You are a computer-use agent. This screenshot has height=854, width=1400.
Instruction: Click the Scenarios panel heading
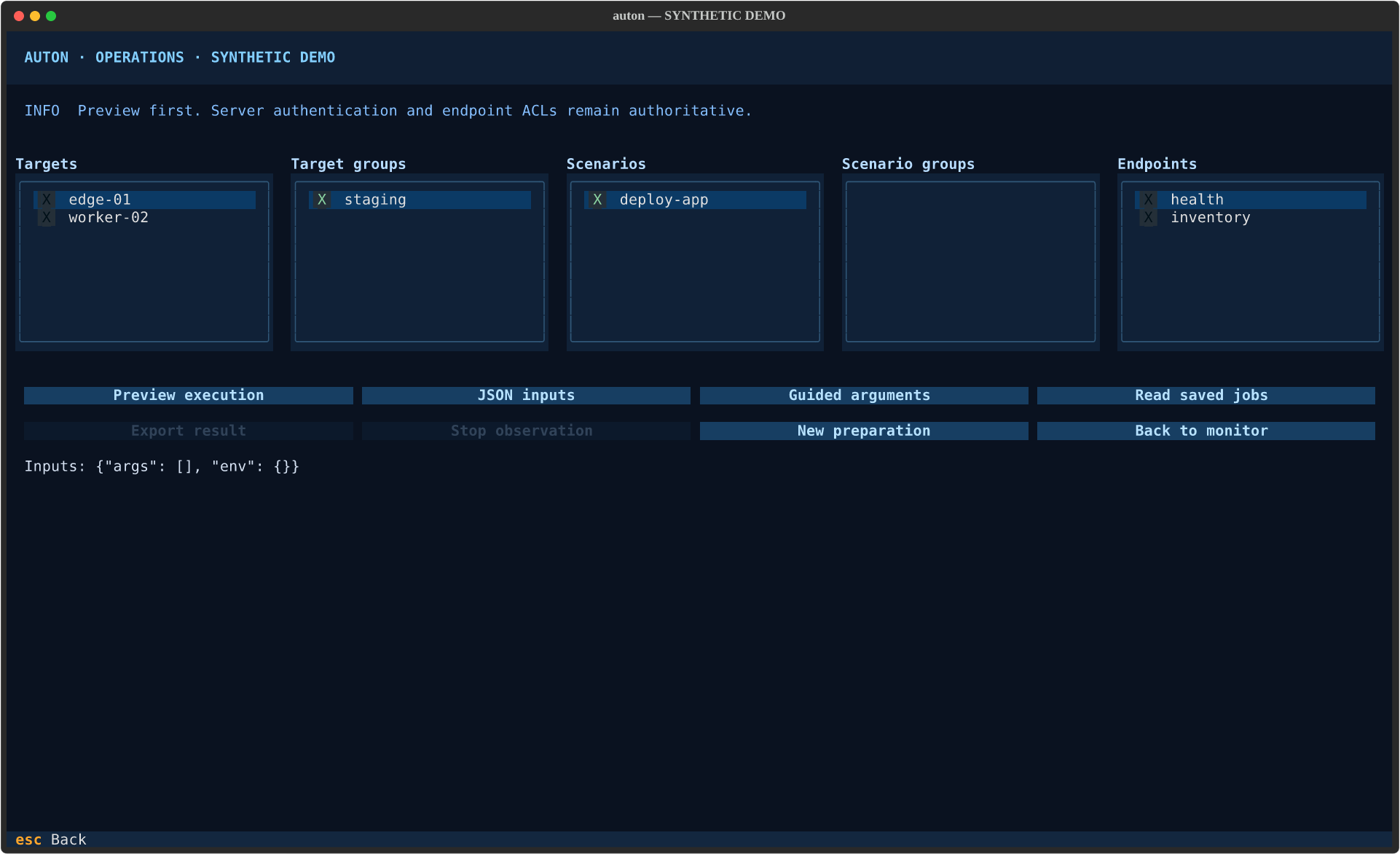(x=606, y=164)
